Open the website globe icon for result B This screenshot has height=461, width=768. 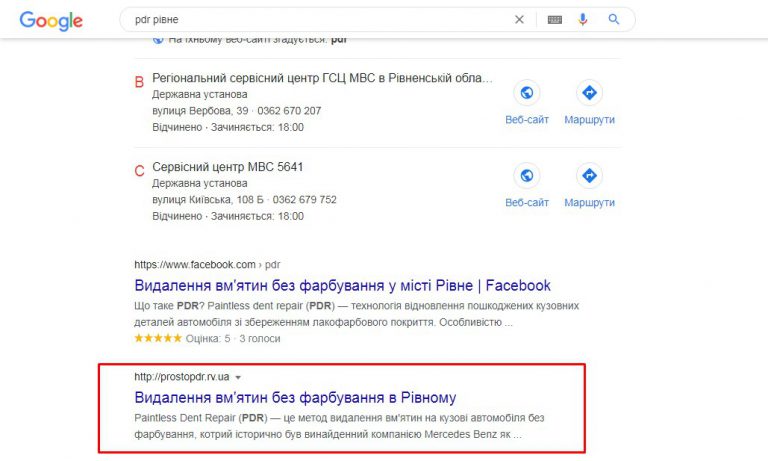point(527,92)
